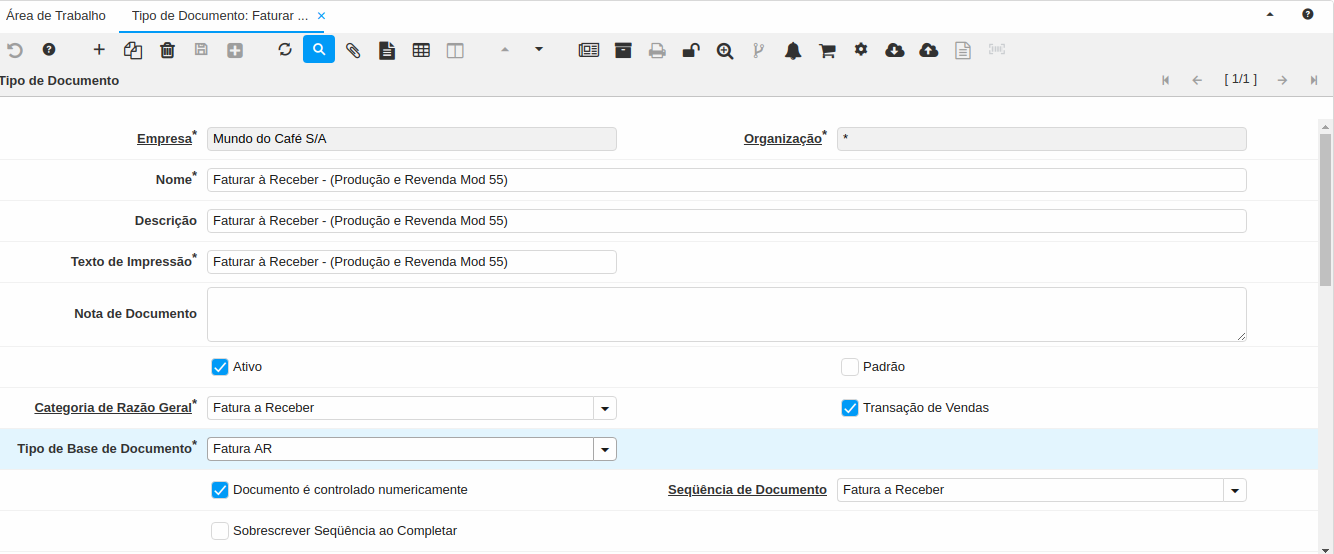Click the Customize document icon in toolbar

[x=963, y=49]
